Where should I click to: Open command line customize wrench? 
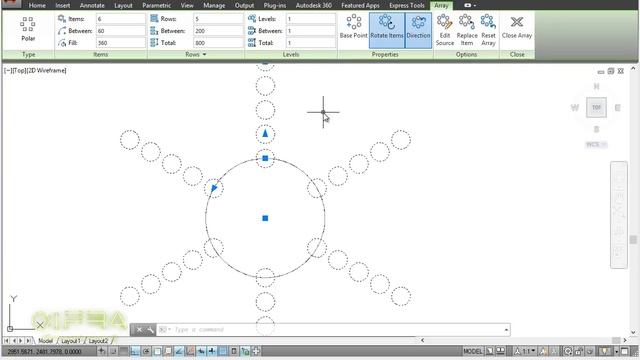coord(150,329)
